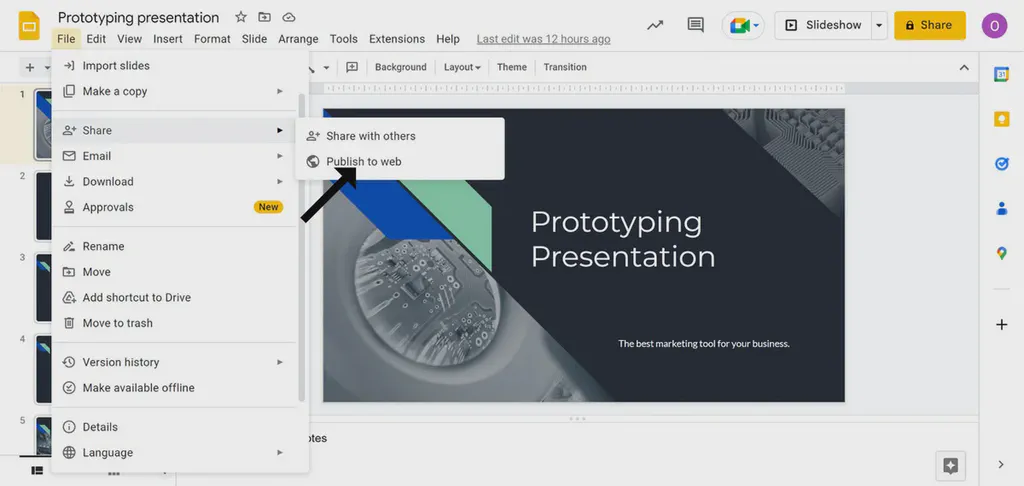Image resolution: width=1024 pixels, height=486 pixels.
Task: Open the Slide menu
Action: [254, 39]
